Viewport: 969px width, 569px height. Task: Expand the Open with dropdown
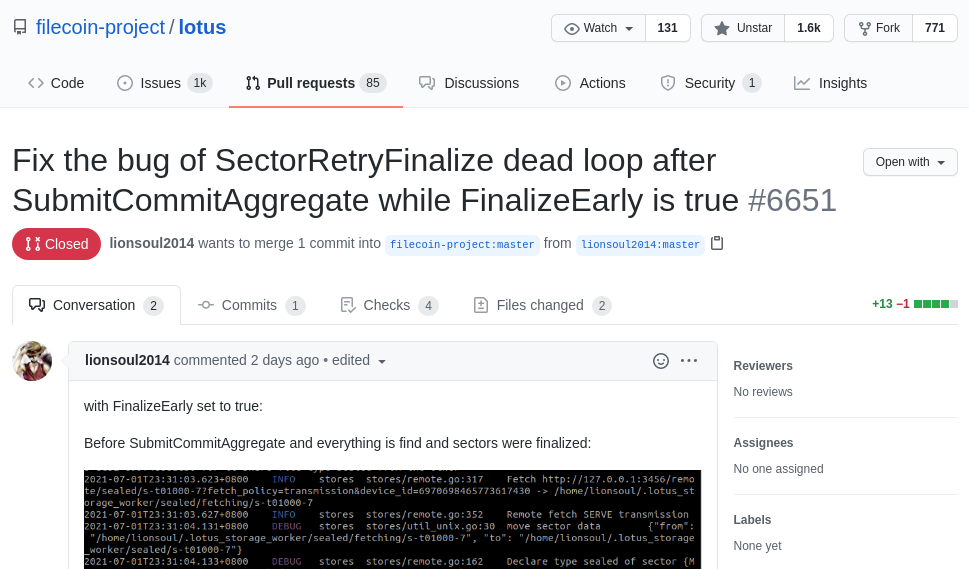tap(910, 162)
